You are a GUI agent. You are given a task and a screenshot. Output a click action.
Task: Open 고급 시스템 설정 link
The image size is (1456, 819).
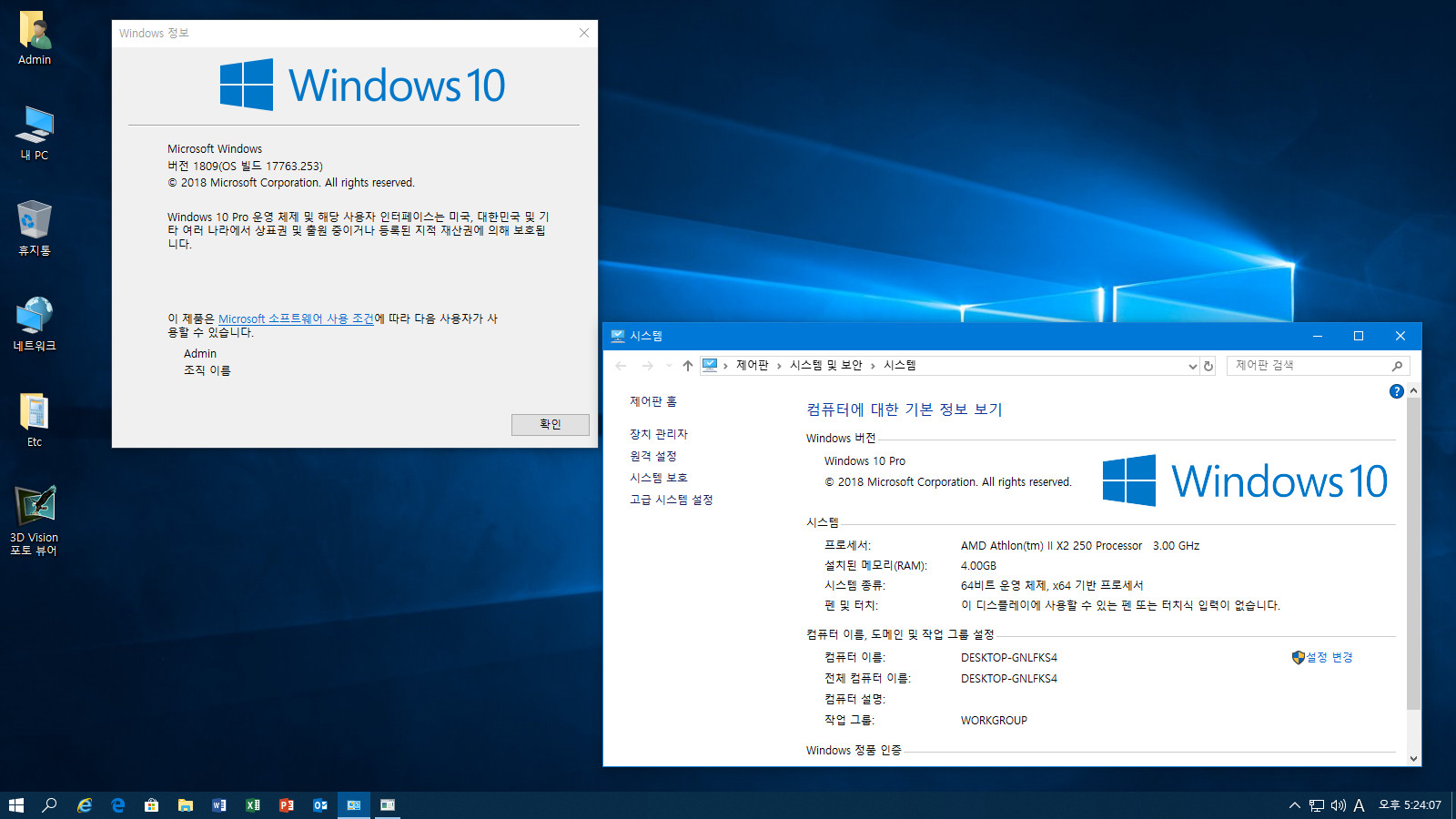tap(672, 500)
